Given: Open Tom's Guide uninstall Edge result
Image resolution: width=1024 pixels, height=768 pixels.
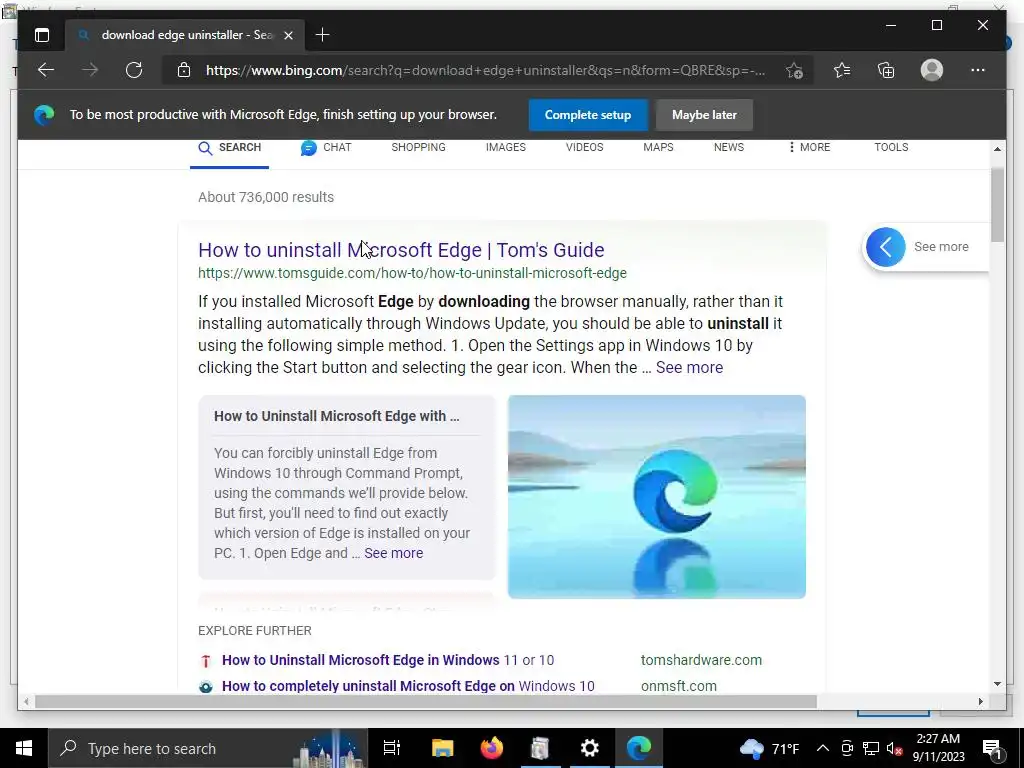Looking at the screenshot, I should (x=401, y=249).
